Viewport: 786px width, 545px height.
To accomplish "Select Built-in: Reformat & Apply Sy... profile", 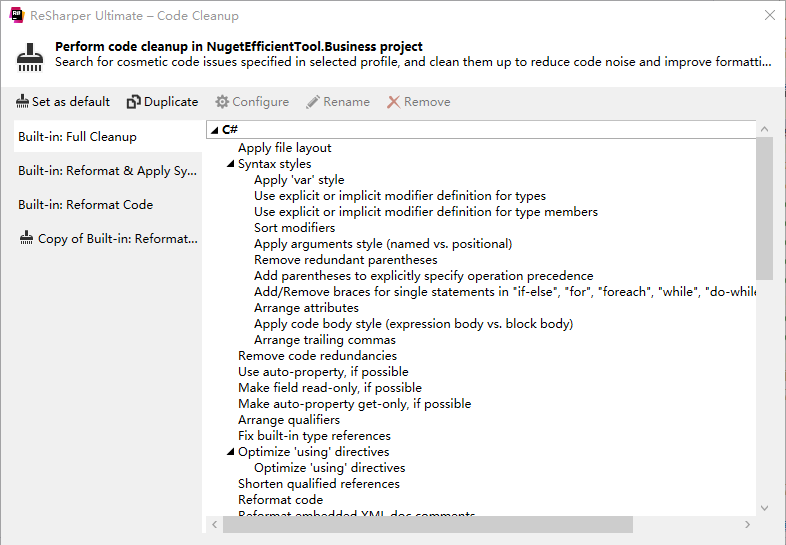I will [108, 170].
